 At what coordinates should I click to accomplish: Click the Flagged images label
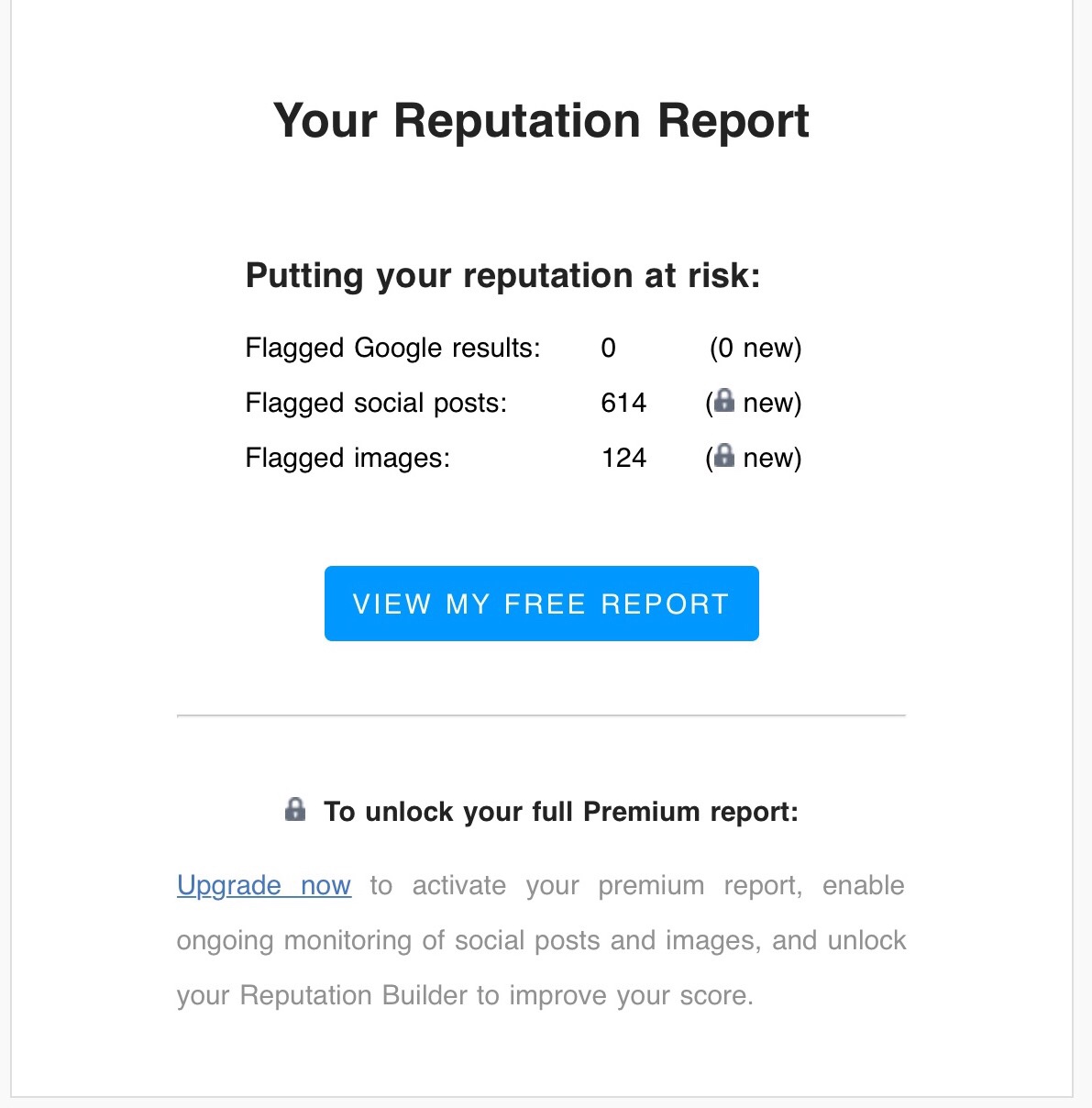click(347, 458)
